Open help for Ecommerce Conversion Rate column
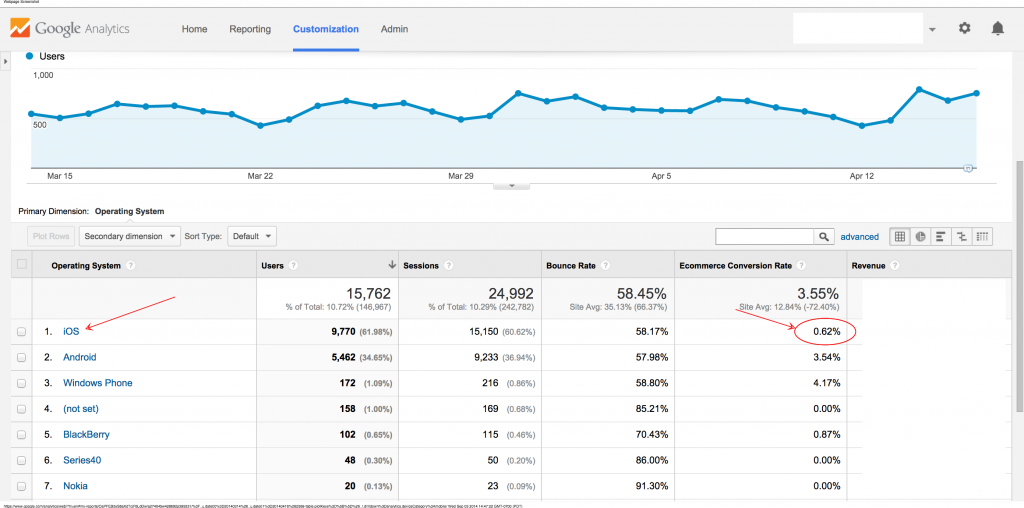The height and width of the screenshot is (508, 1024). (801, 266)
